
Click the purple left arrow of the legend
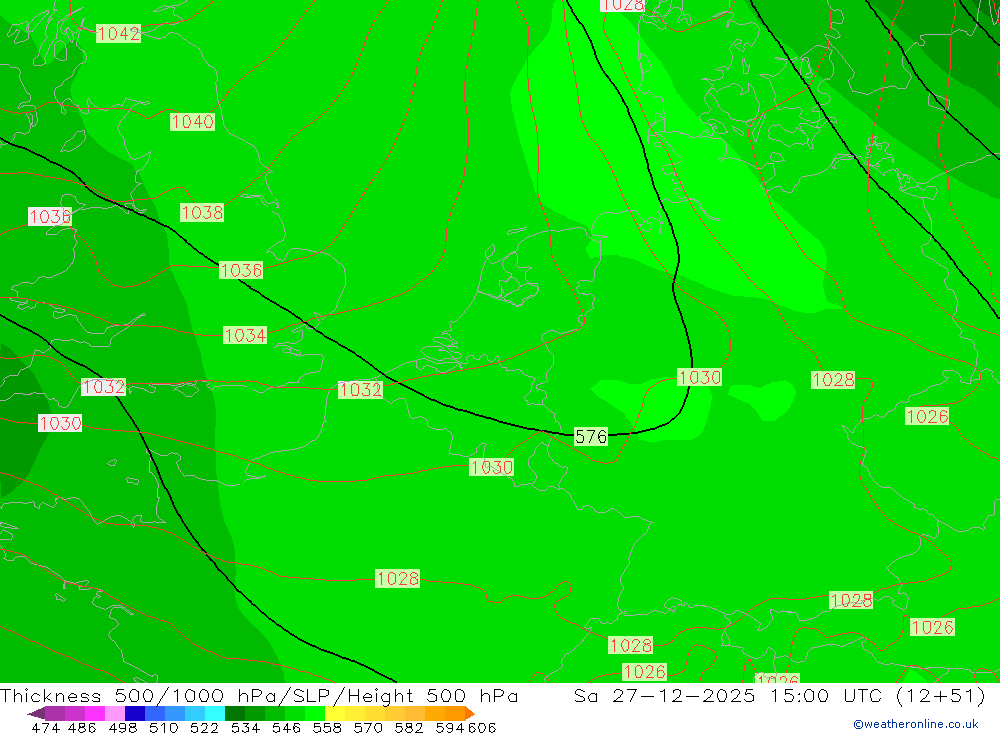(36, 713)
